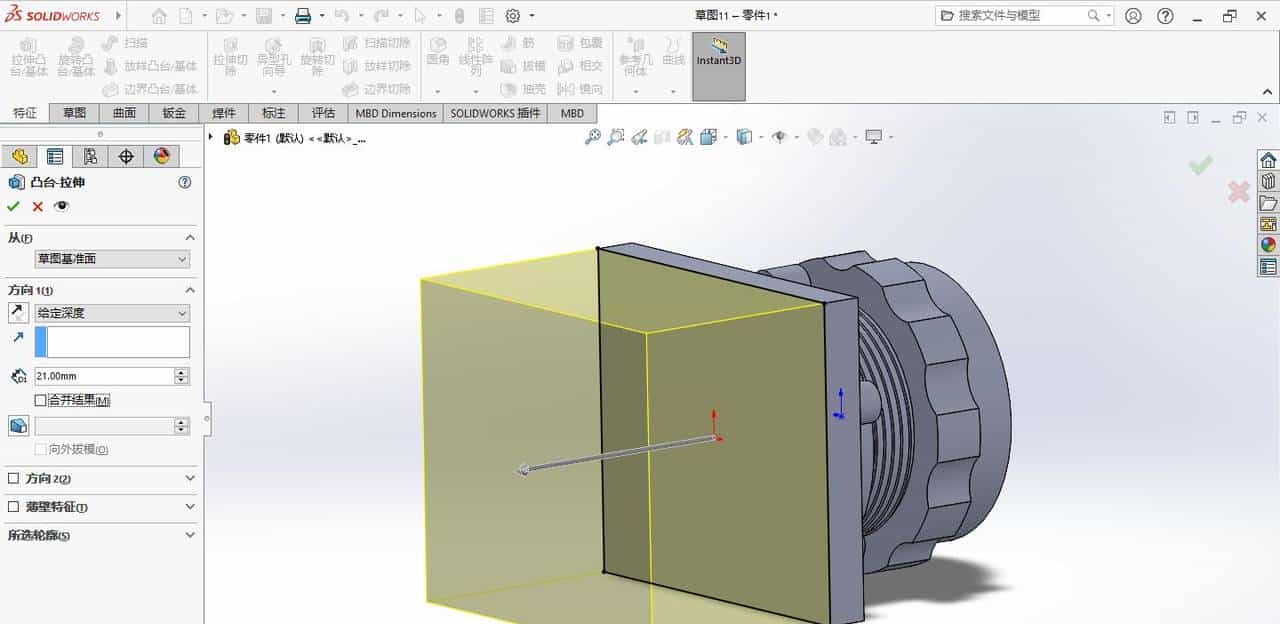The image size is (1280, 624).
Task: Select the 圆角 fillet icon
Action: (437, 50)
